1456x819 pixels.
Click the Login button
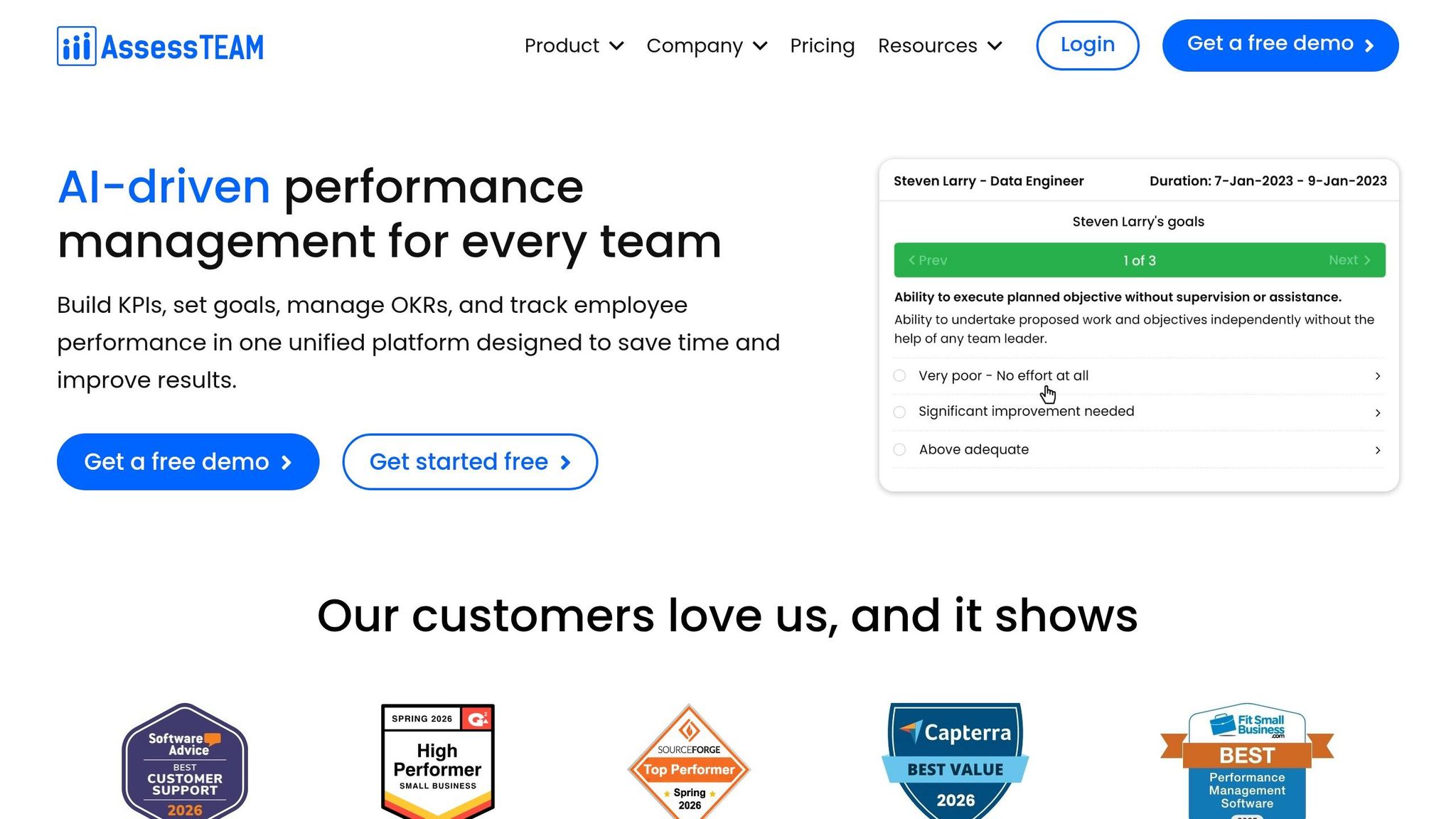coord(1088,45)
